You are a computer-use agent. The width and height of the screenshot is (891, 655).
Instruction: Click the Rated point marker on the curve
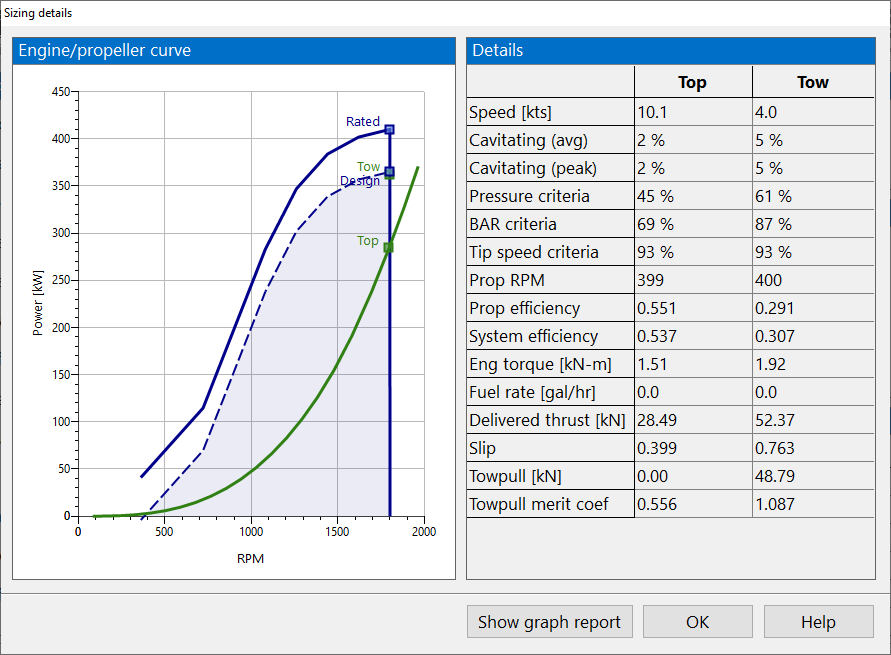[x=389, y=129]
